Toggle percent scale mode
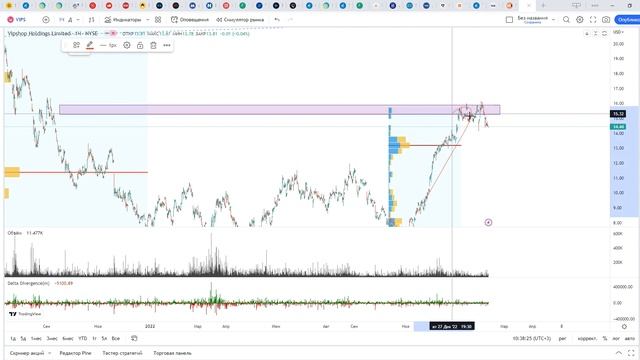Viewport: 640px width, 360px height. point(605,338)
